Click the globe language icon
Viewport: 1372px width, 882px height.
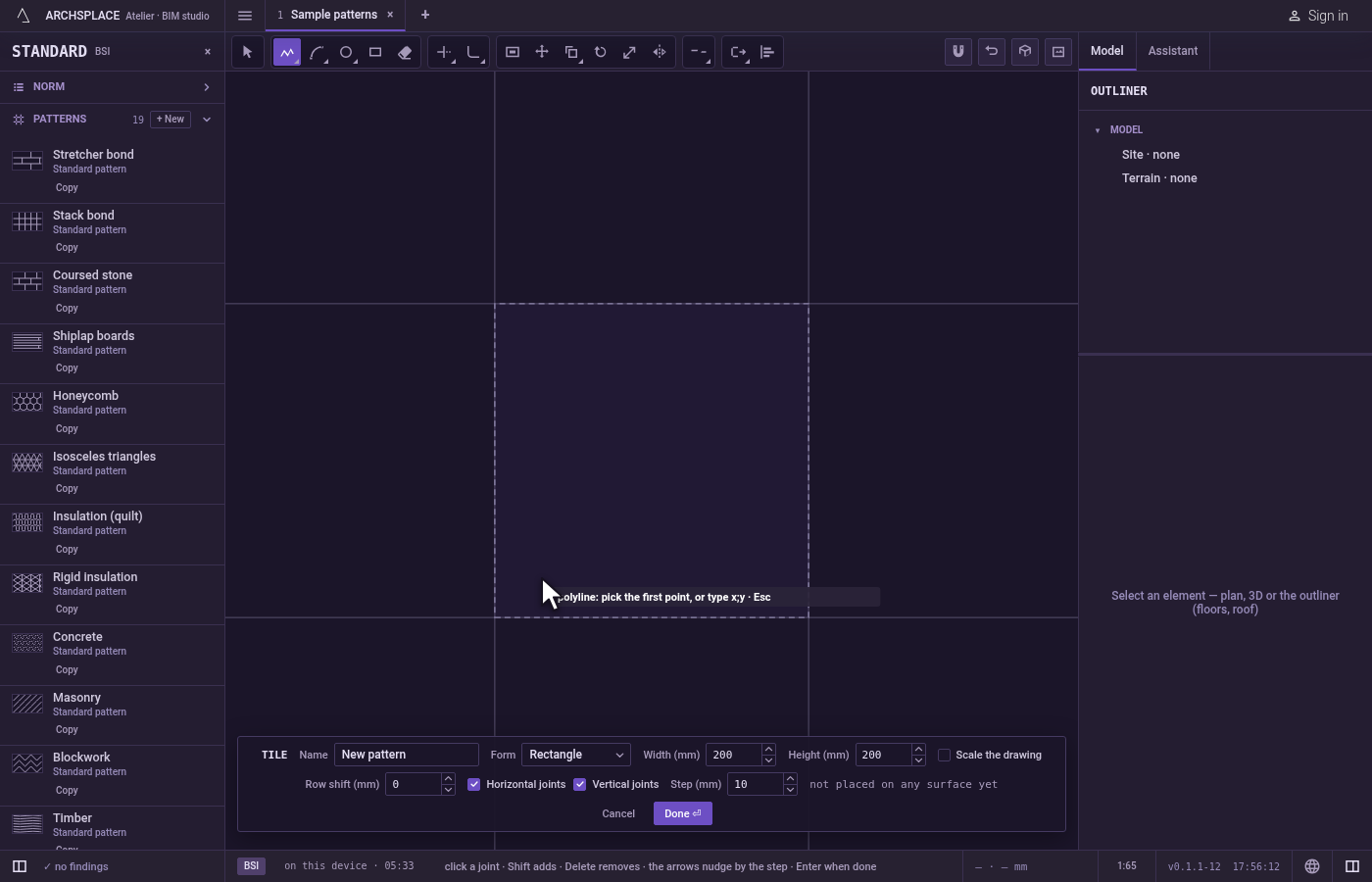click(x=1312, y=866)
